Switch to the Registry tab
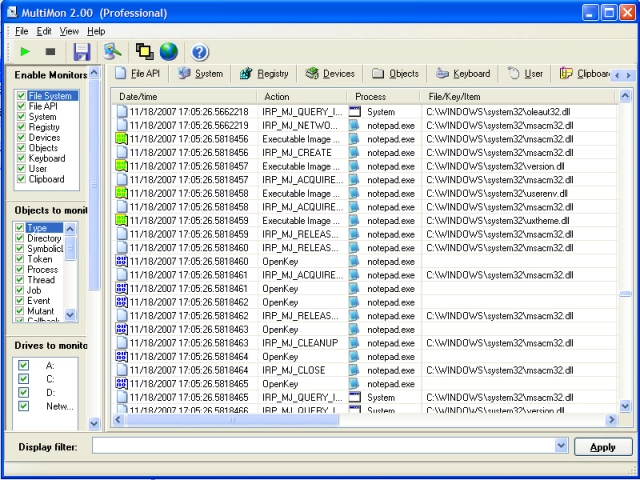 [264, 73]
